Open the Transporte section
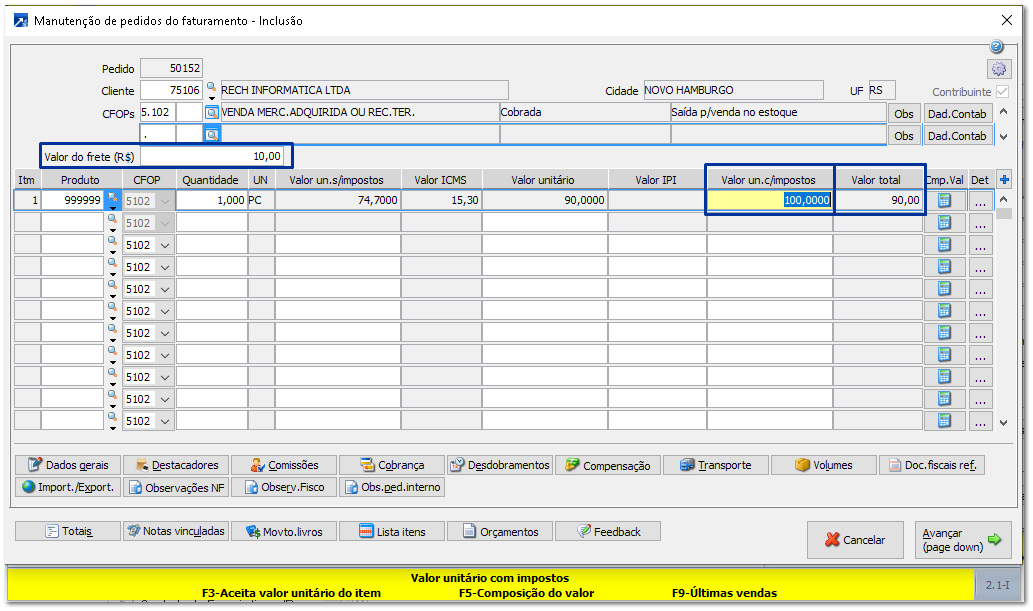1033x611 pixels. (x=717, y=465)
